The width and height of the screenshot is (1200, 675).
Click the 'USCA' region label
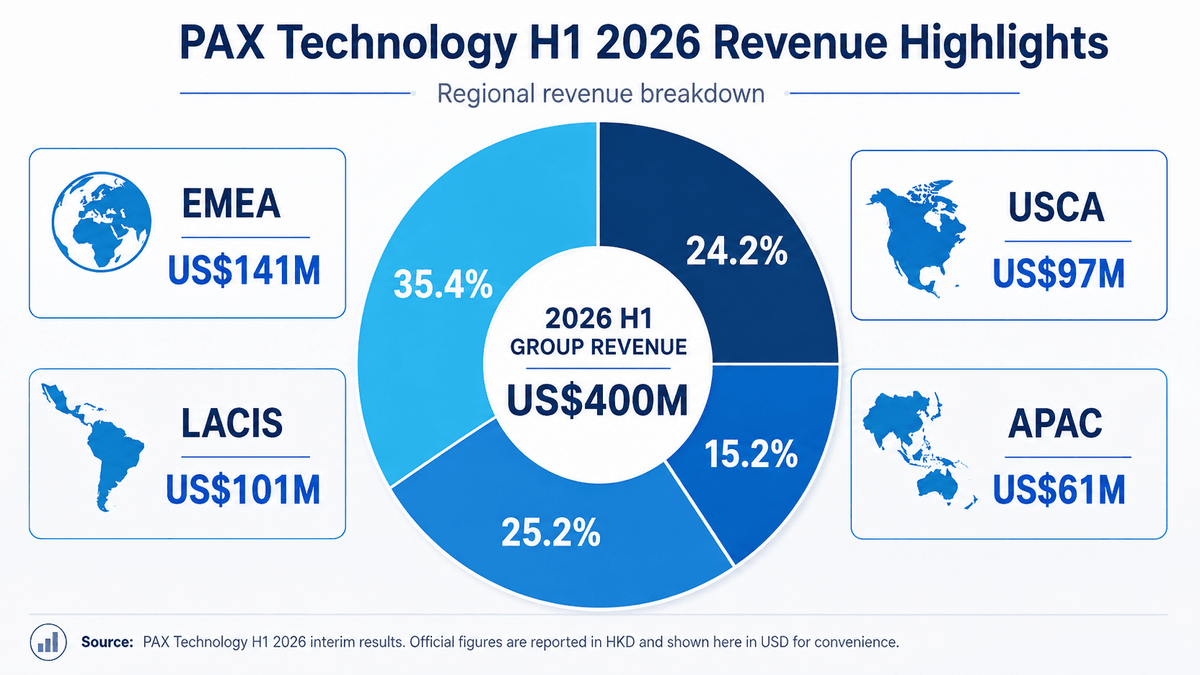point(1056,206)
